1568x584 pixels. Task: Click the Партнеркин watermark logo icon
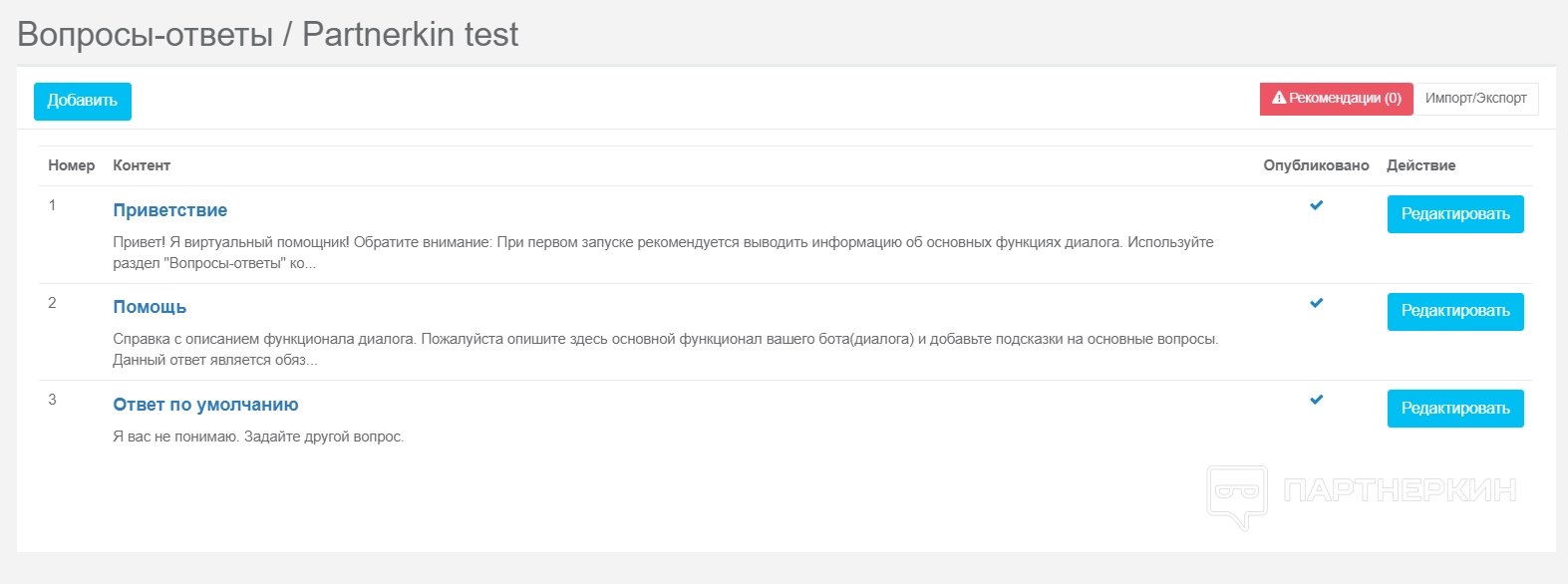[x=1237, y=495]
